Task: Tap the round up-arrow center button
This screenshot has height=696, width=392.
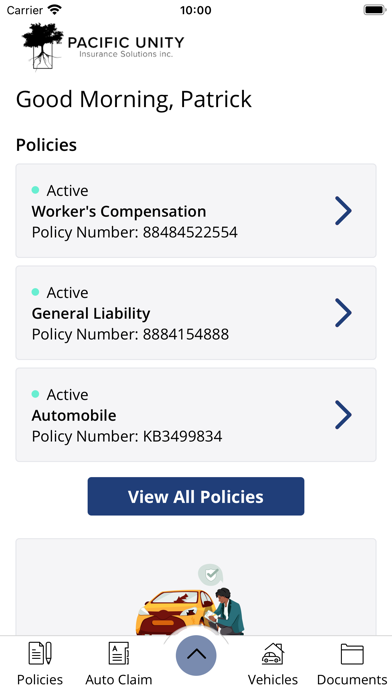Action: [196, 655]
